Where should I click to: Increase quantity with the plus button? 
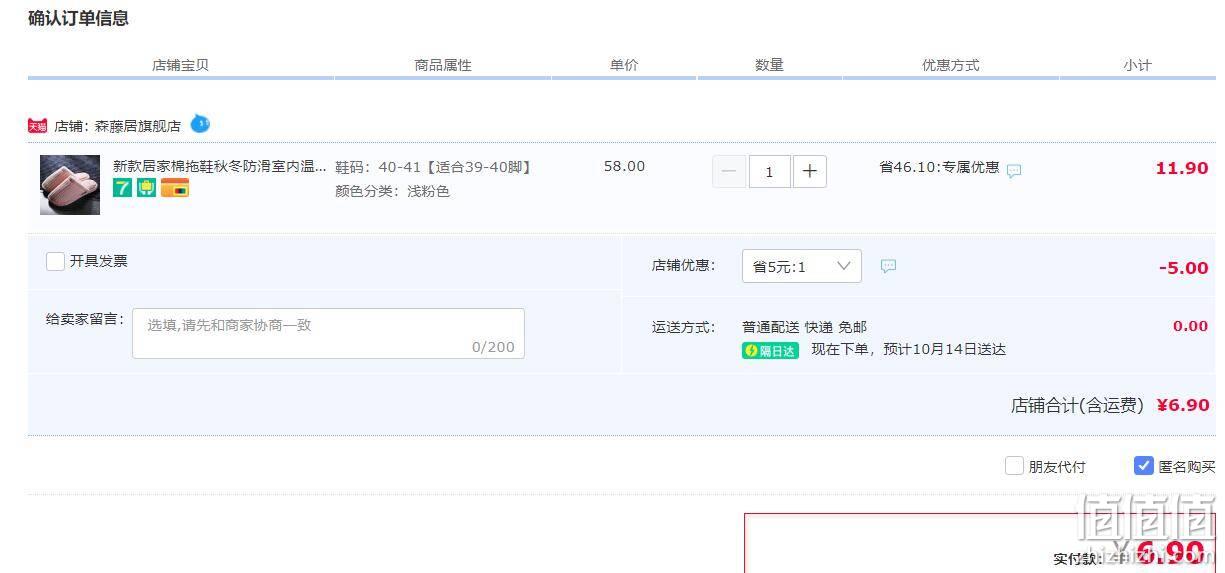point(809,171)
